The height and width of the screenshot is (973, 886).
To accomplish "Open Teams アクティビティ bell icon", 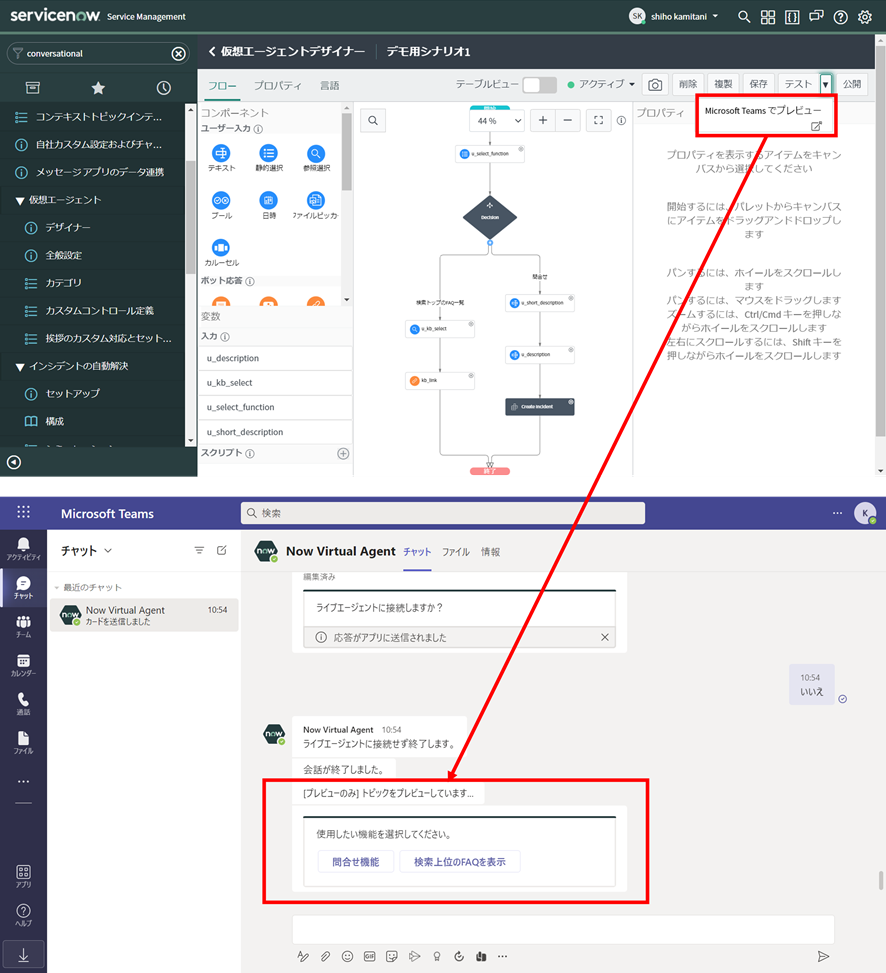I will point(23,549).
